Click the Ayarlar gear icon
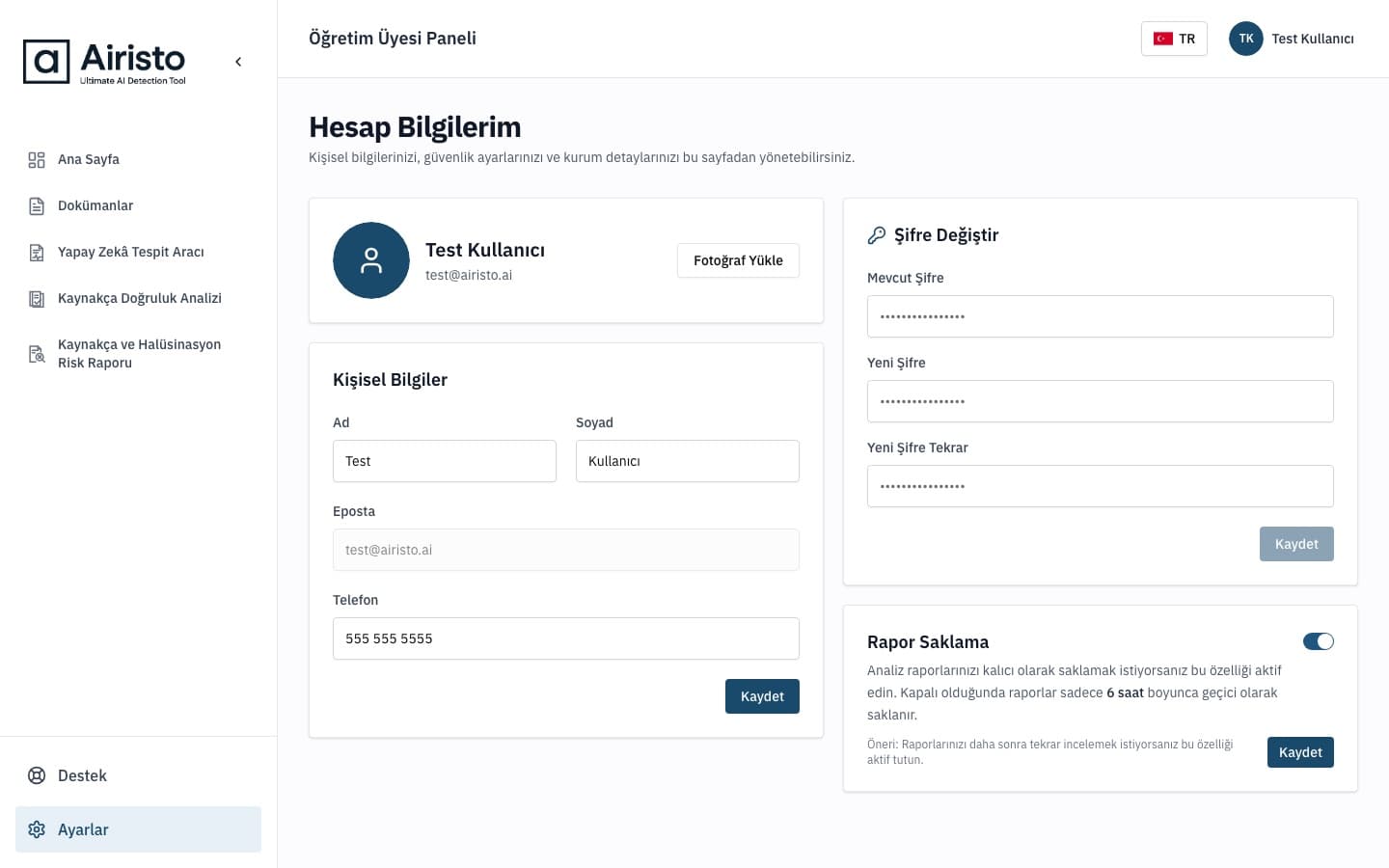Screen dimensions: 1389x868 point(37,829)
